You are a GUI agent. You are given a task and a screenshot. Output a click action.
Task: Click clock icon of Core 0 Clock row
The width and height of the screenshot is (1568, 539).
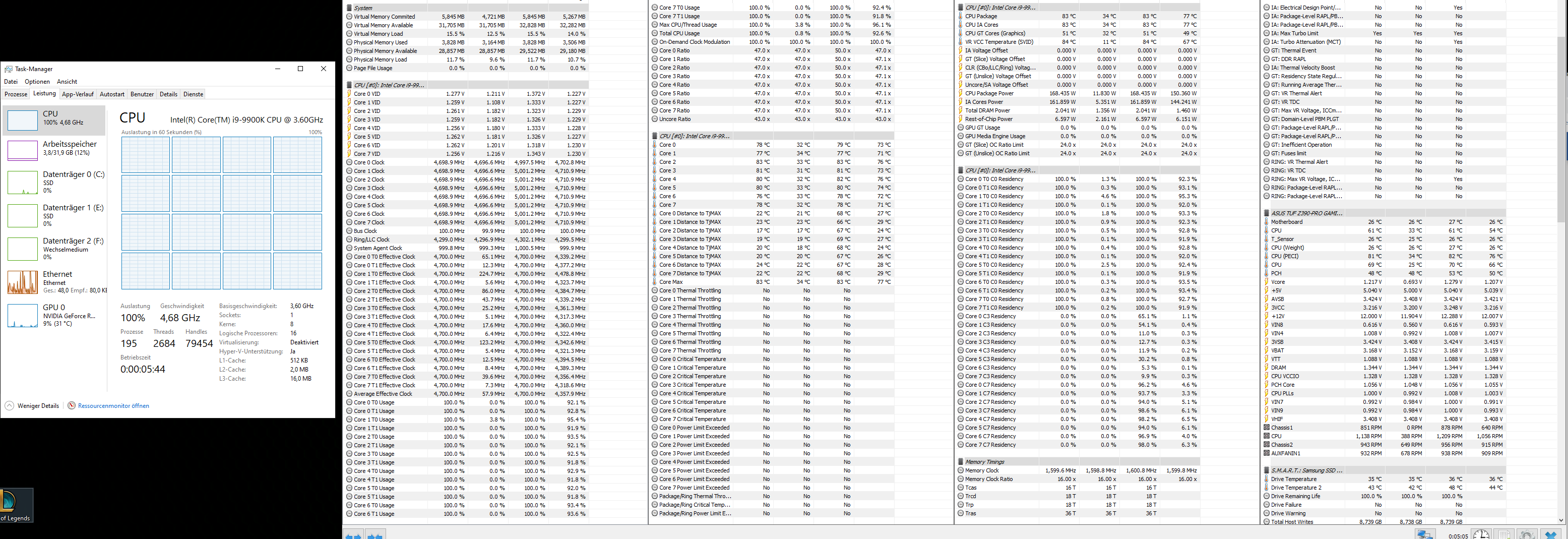pyautogui.click(x=349, y=163)
